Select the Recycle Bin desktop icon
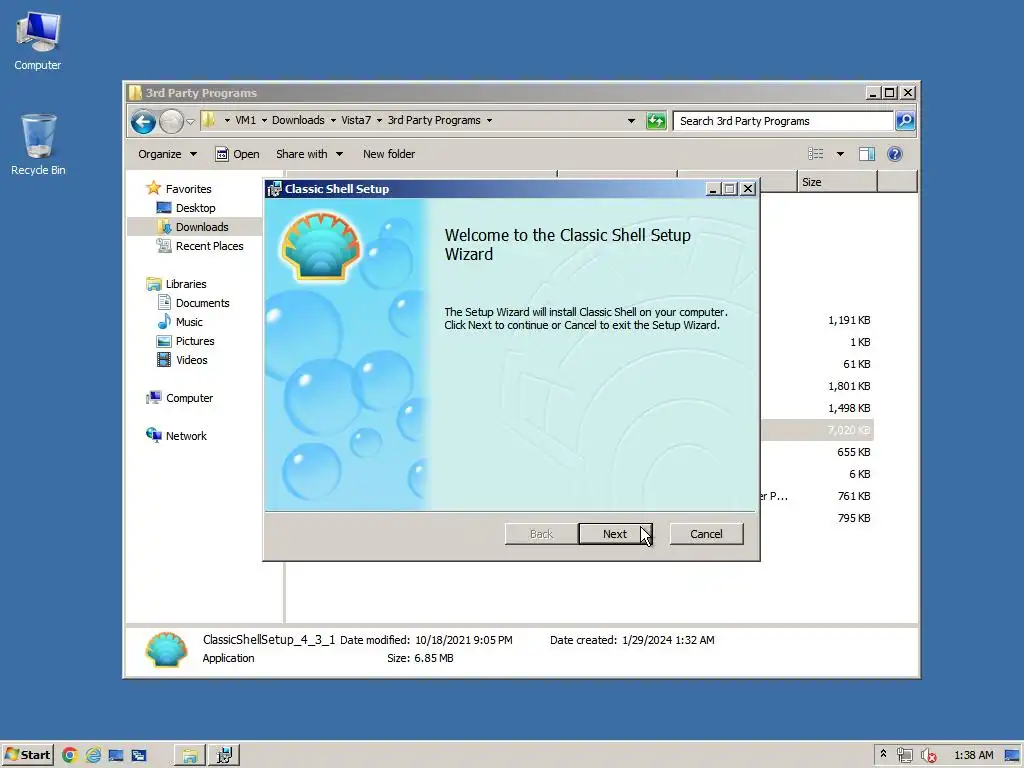 [x=38, y=144]
